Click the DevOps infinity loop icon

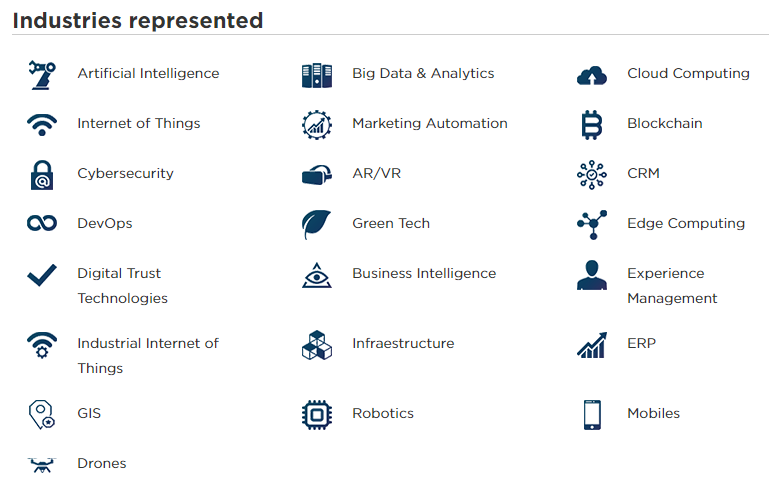coord(42,223)
